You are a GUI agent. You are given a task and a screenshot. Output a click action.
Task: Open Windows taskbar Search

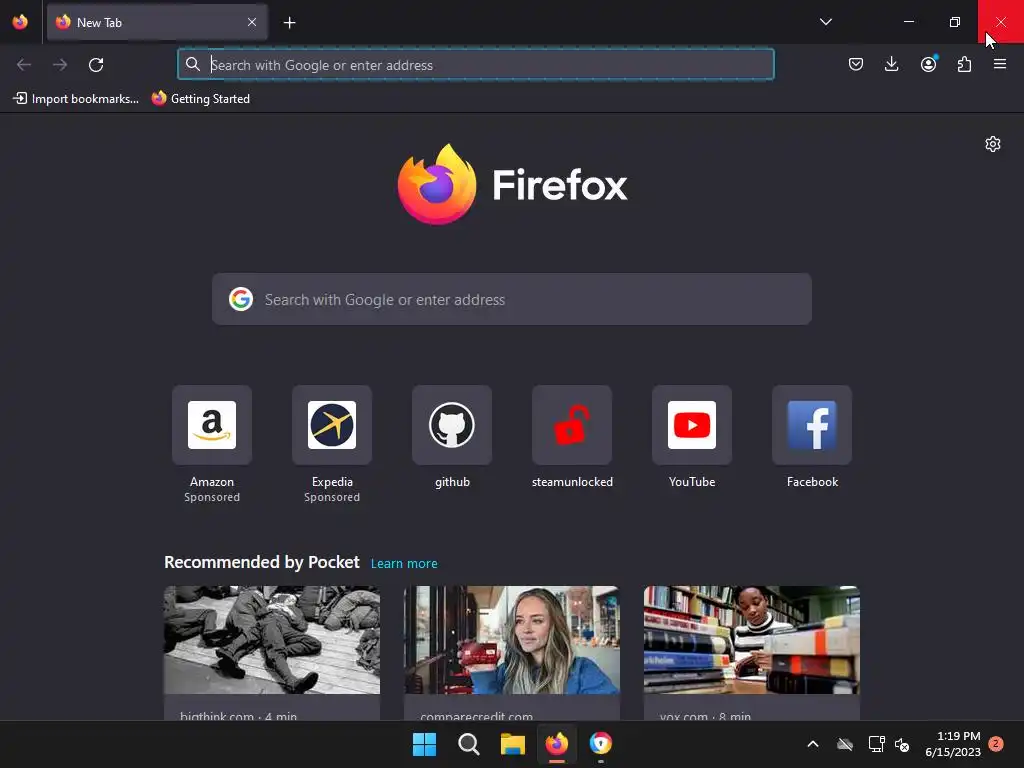pos(469,744)
